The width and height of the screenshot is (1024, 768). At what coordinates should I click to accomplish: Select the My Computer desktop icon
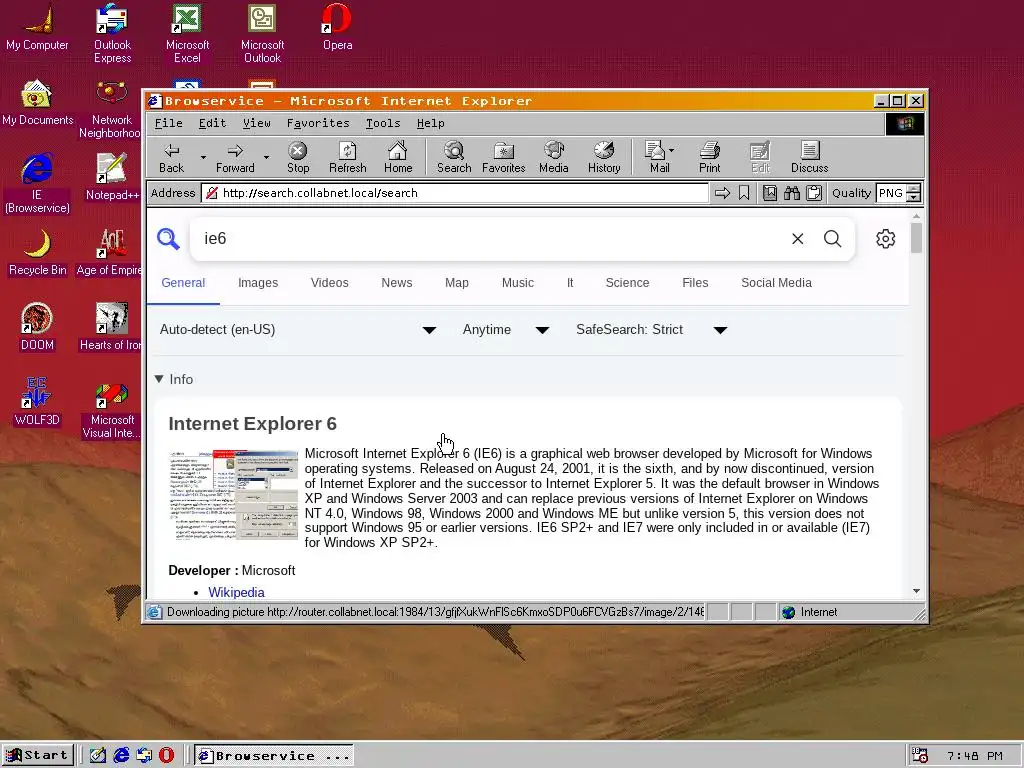pyautogui.click(x=37, y=27)
